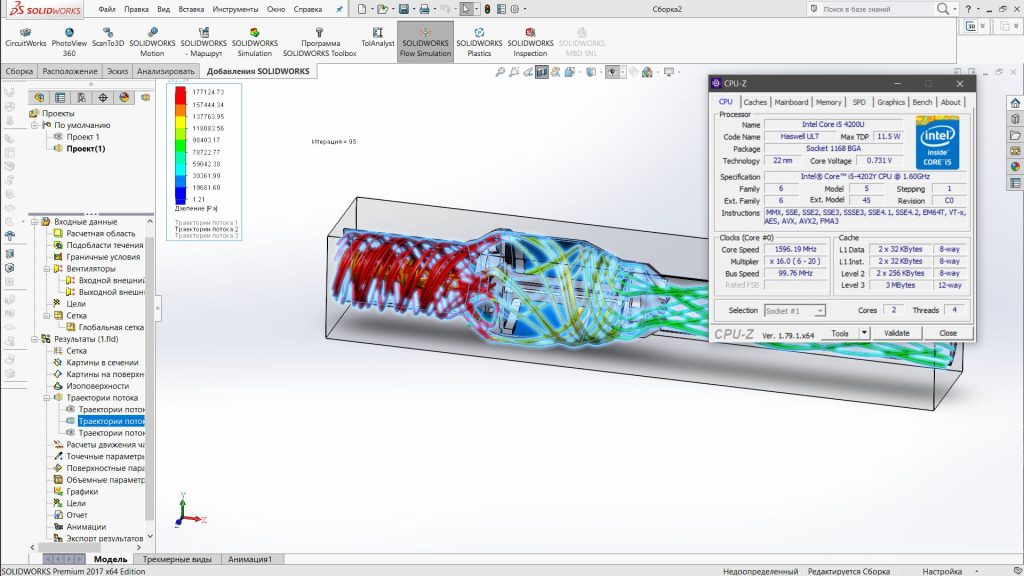Print the current document
Screen dimensions: 1024x576
pyautogui.click(x=424, y=9)
